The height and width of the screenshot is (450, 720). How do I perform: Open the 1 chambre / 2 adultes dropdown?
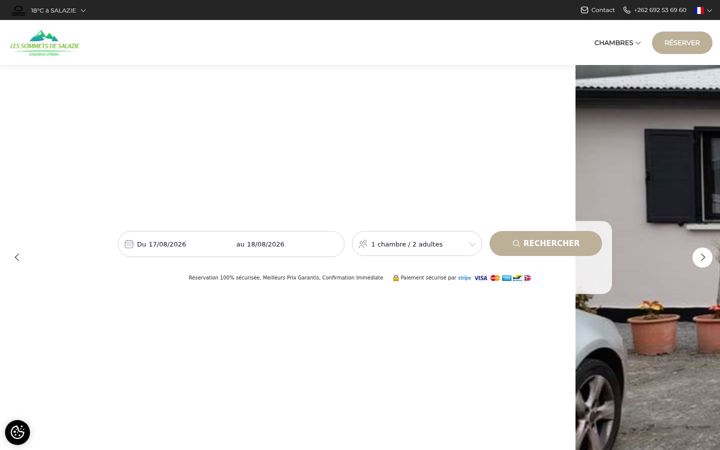tap(417, 244)
